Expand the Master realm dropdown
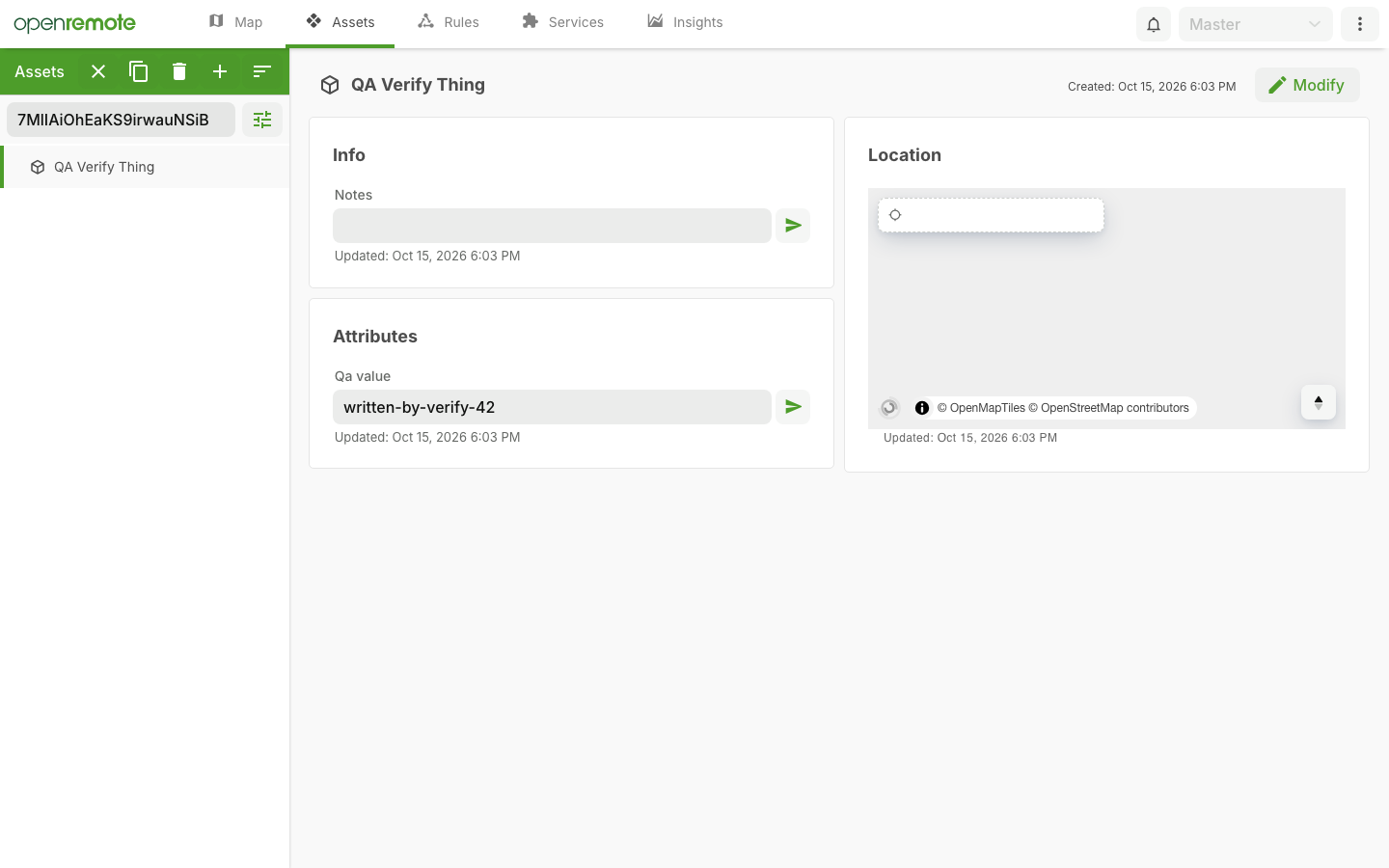Viewport: 1389px width, 868px height. coord(1256,24)
